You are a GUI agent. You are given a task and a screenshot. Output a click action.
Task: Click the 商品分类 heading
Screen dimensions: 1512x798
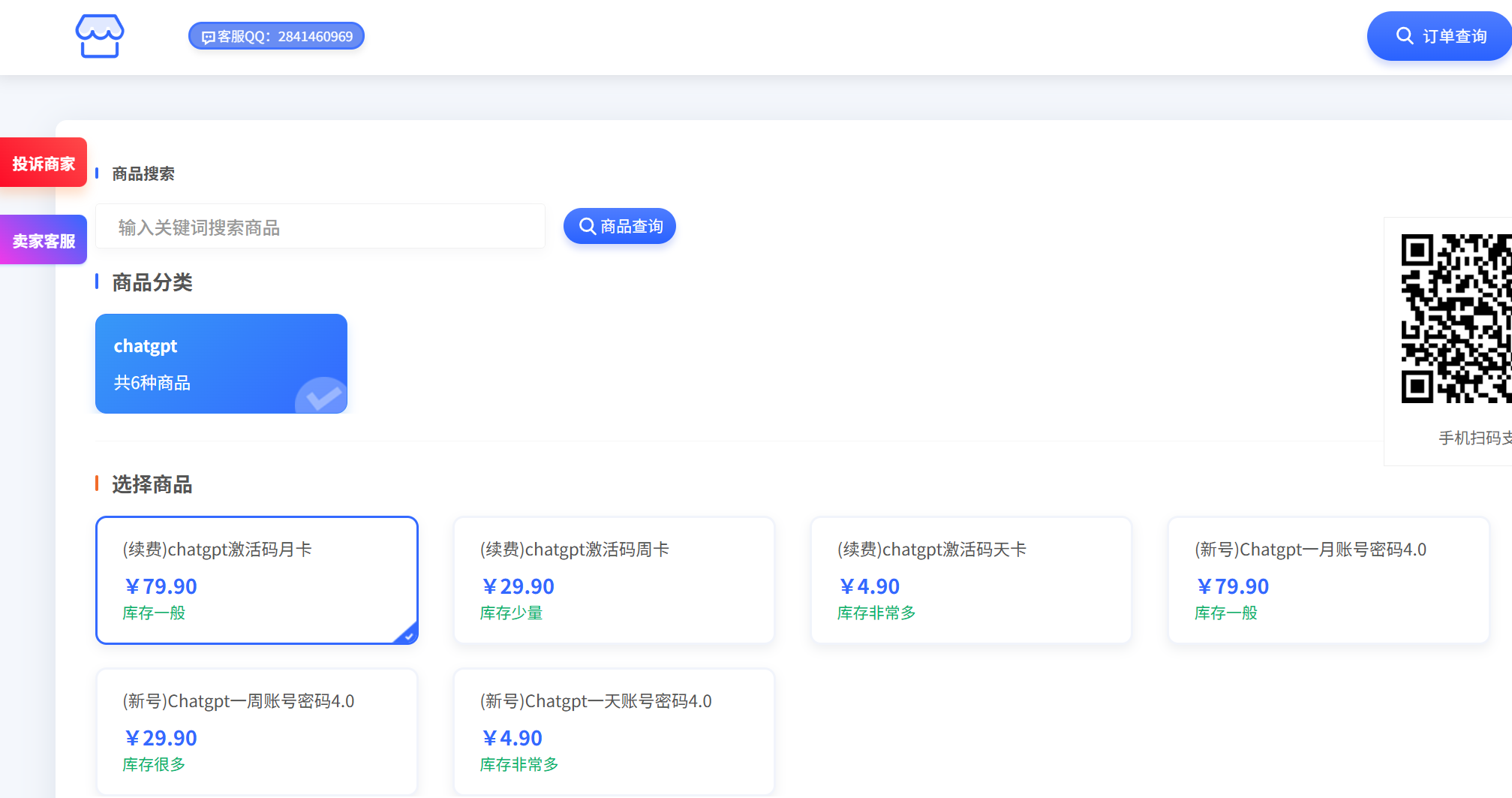click(152, 282)
